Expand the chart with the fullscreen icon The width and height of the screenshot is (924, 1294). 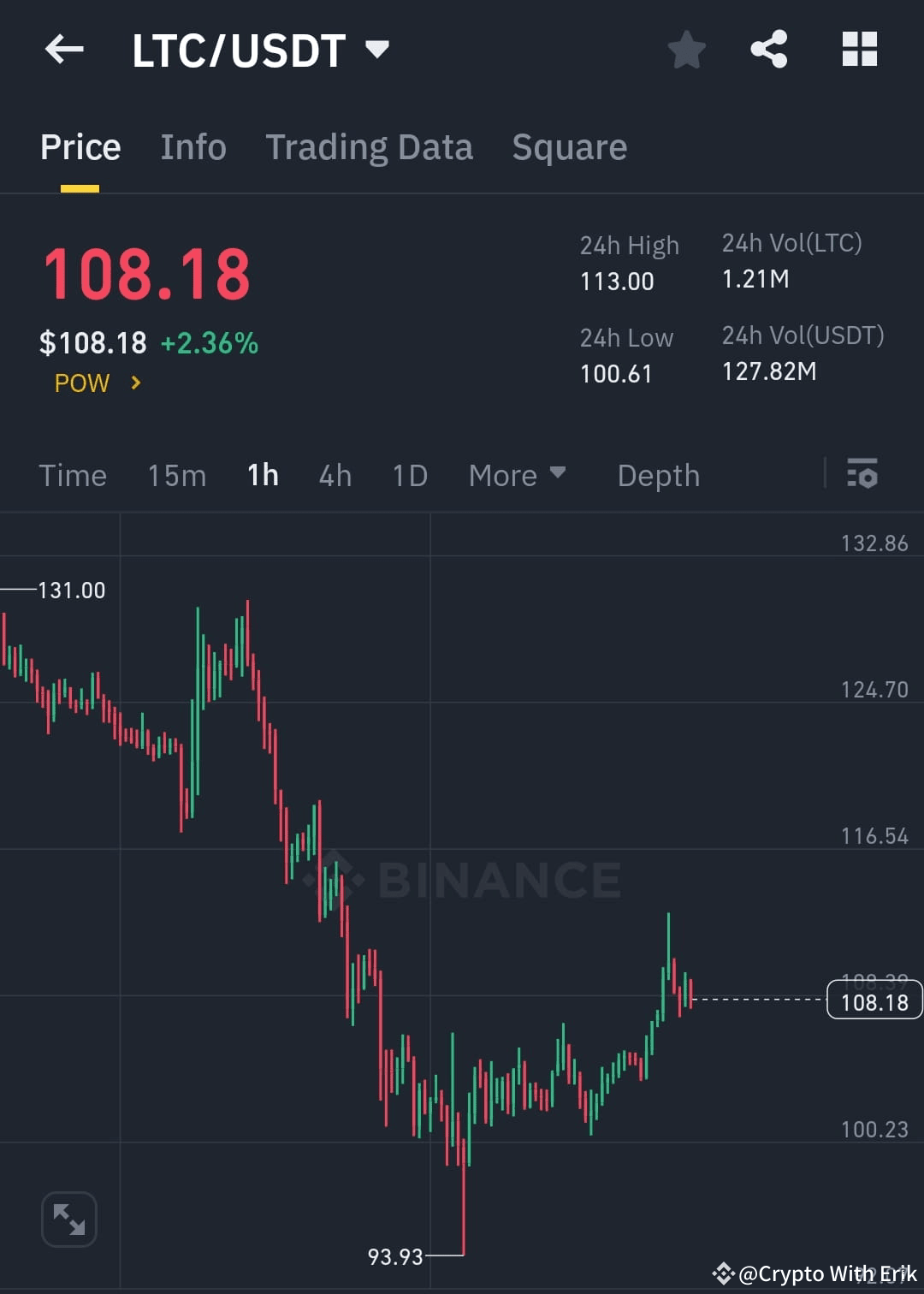click(68, 1220)
